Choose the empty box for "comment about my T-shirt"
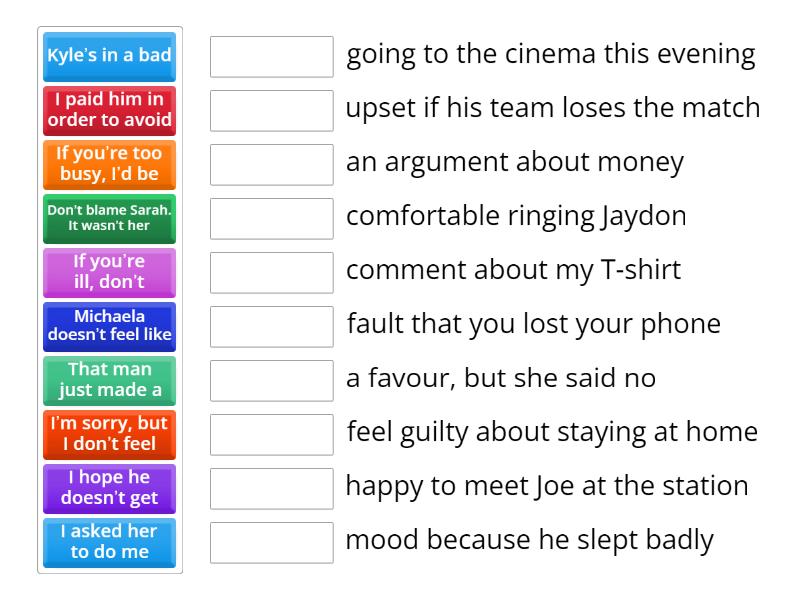Viewport: 800px width, 600px height. pos(272,272)
